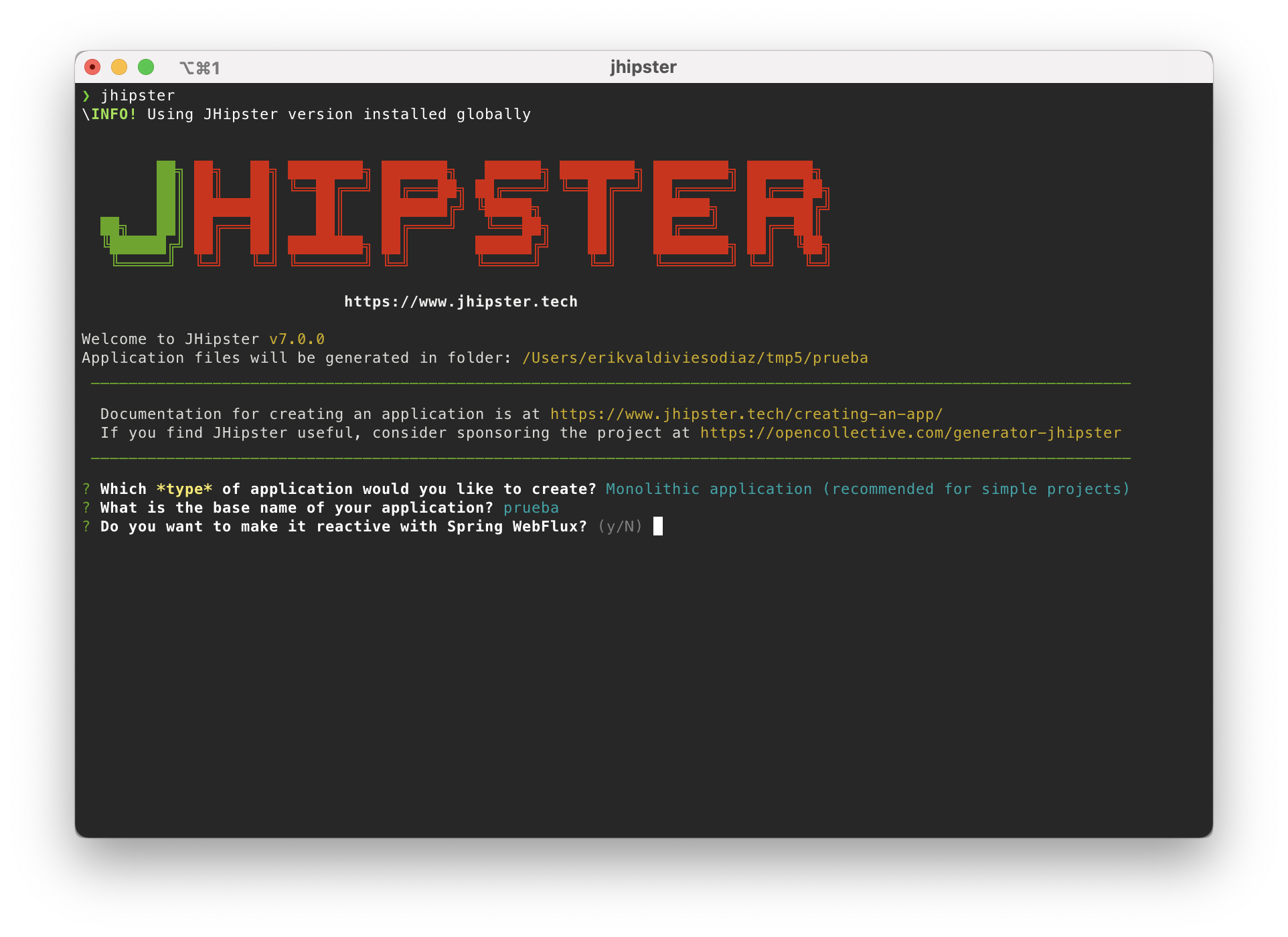The image size is (1288, 937).
Task: Click the 'What is the base name' question
Action: pyautogui.click(x=297, y=508)
